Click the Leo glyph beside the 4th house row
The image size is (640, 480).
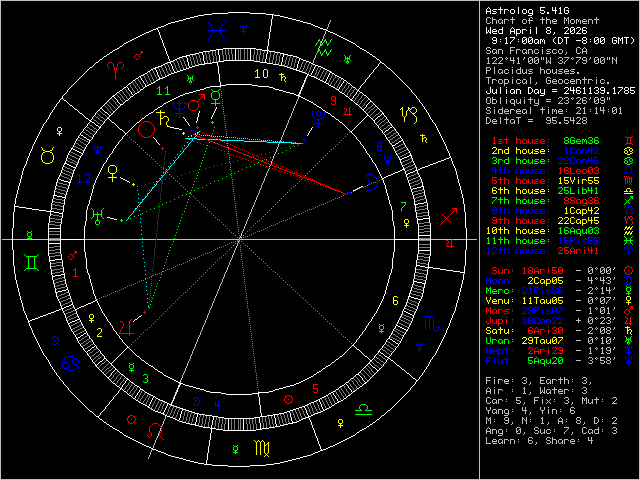coord(629,171)
